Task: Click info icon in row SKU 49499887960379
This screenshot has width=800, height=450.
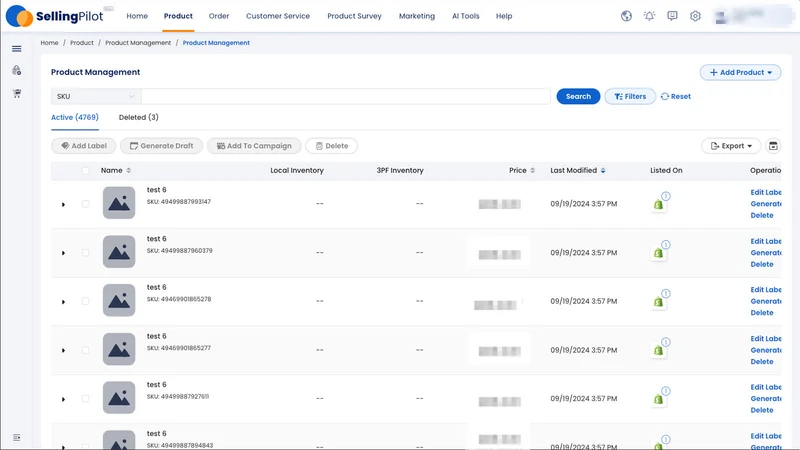Action: (x=666, y=244)
